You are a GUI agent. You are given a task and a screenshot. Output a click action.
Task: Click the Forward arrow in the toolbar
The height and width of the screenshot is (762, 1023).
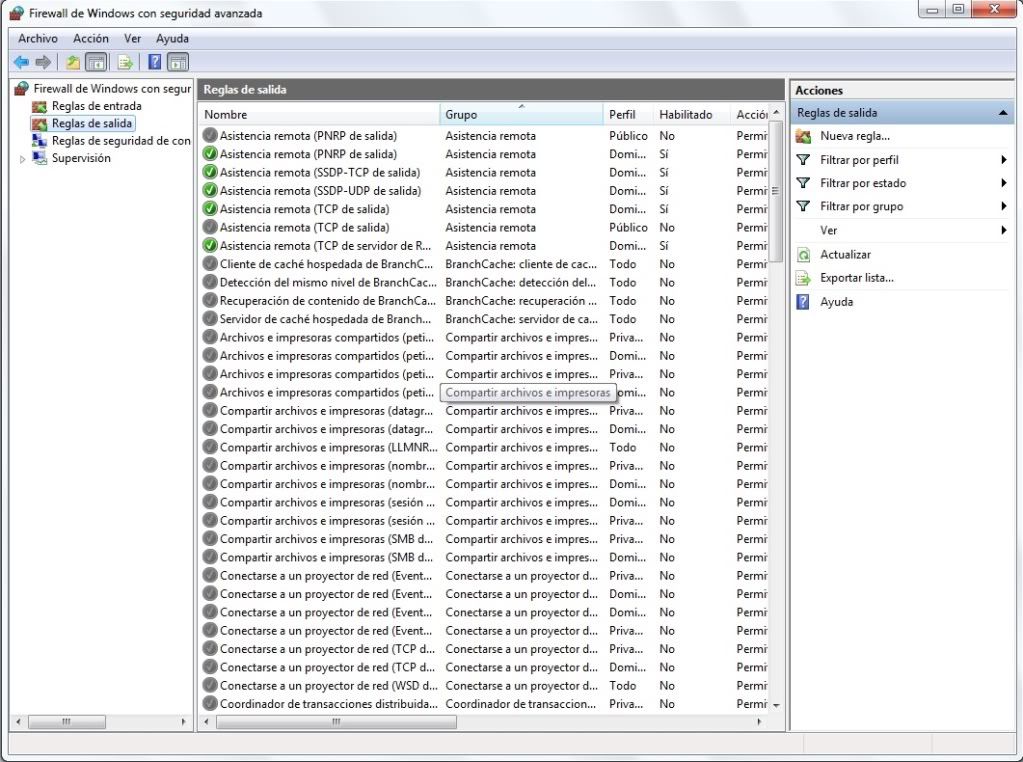pyautogui.click(x=43, y=62)
